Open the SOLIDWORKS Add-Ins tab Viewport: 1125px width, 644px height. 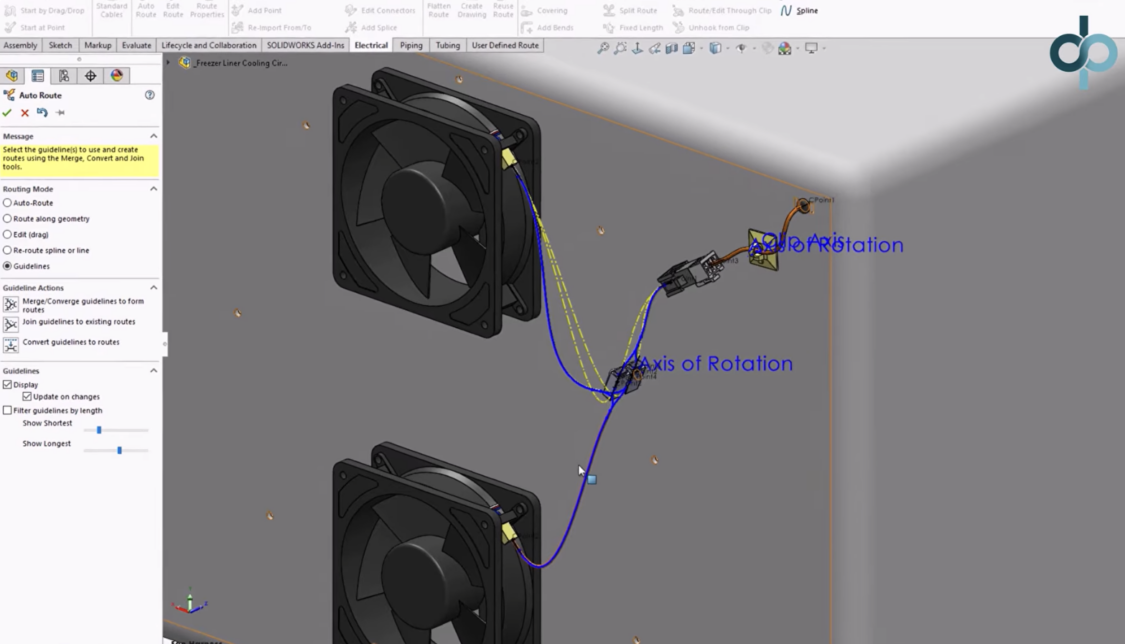click(x=307, y=45)
